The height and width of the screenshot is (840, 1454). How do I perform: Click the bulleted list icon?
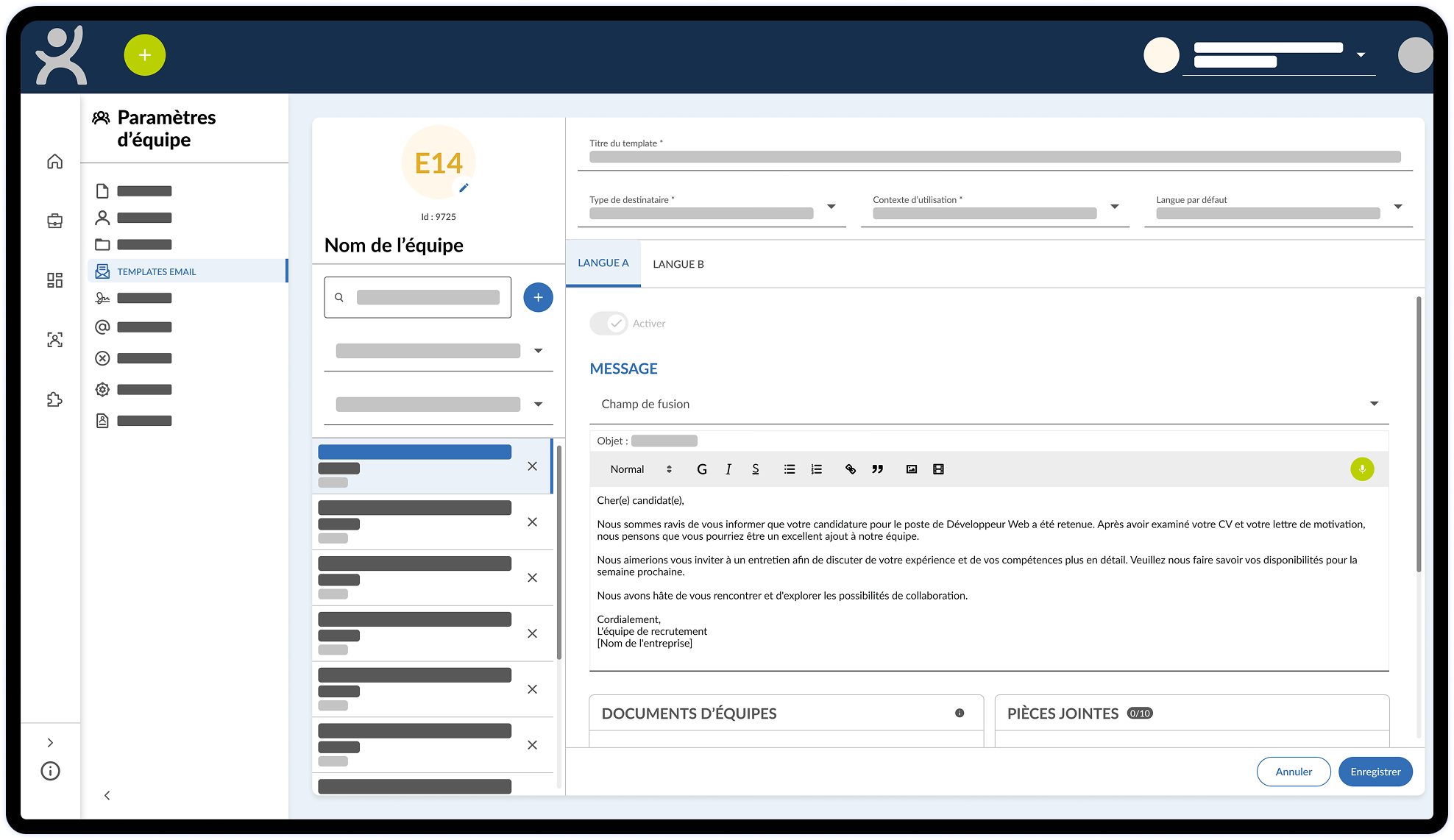(x=790, y=469)
